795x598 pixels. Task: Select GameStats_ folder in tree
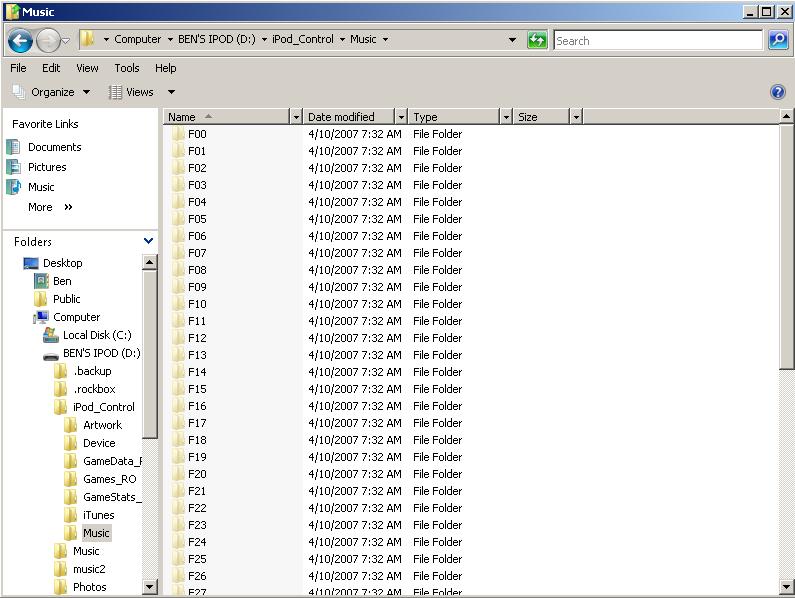112,497
